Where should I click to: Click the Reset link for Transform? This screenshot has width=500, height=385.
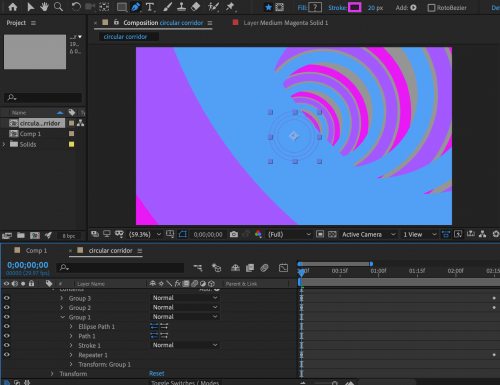point(157,374)
